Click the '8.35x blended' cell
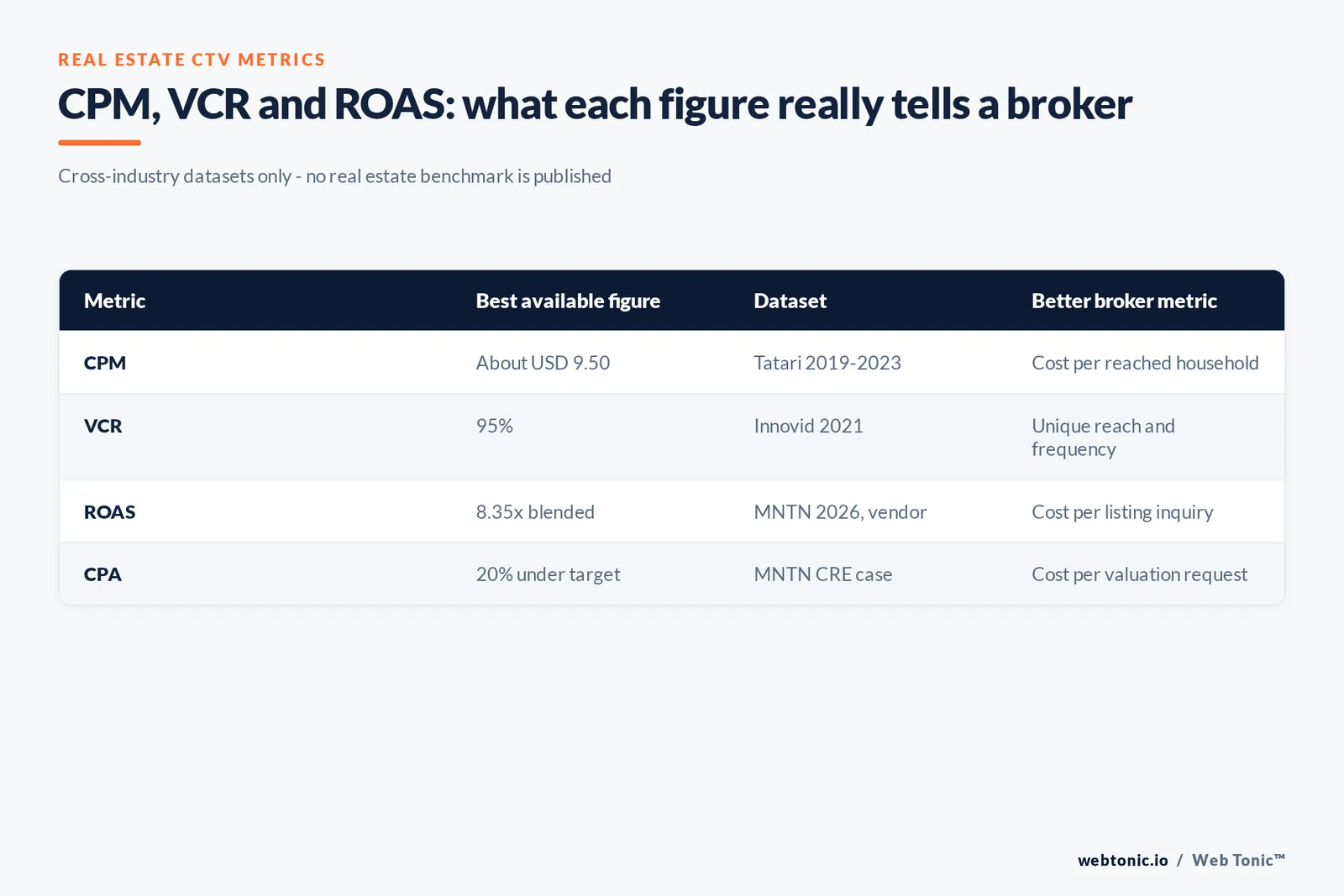The image size is (1344, 896). (535, 512)
